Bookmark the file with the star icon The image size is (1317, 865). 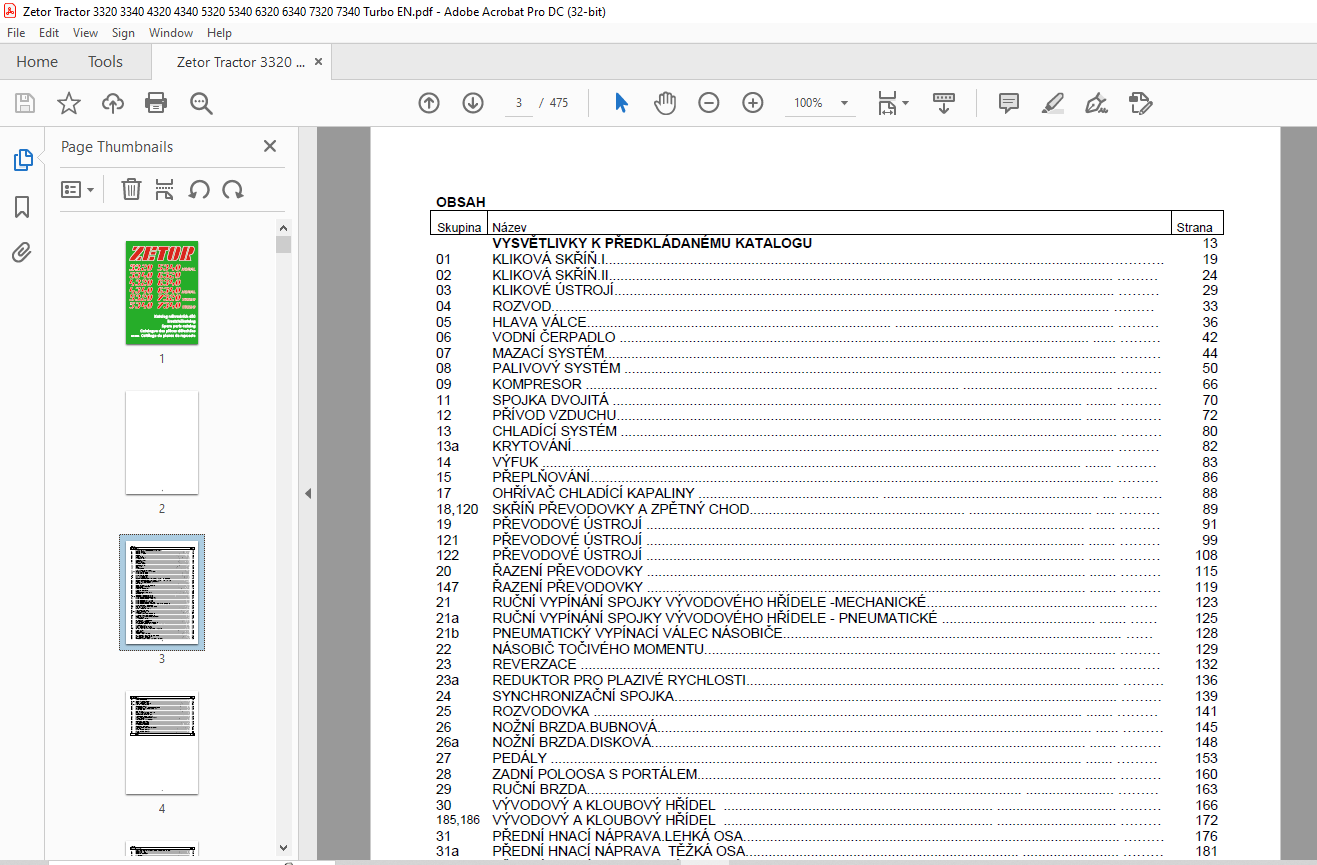(68, 103)
